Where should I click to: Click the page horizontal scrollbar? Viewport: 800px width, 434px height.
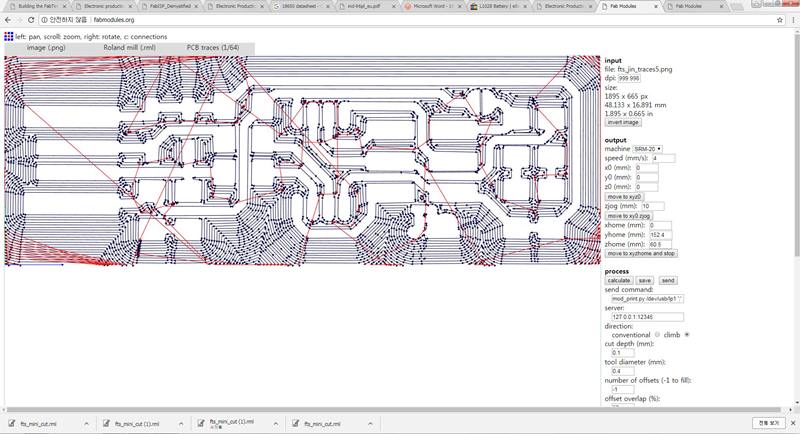[393, 410]
